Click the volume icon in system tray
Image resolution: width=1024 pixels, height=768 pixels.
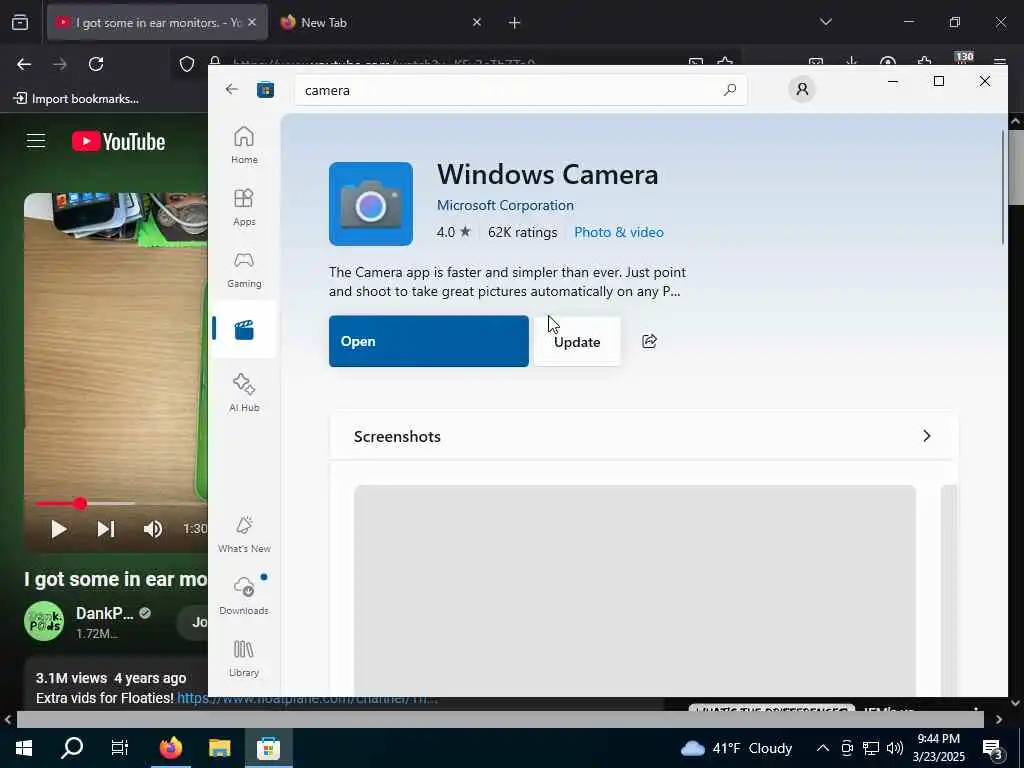pyautogui.click(x=895, y=748)
